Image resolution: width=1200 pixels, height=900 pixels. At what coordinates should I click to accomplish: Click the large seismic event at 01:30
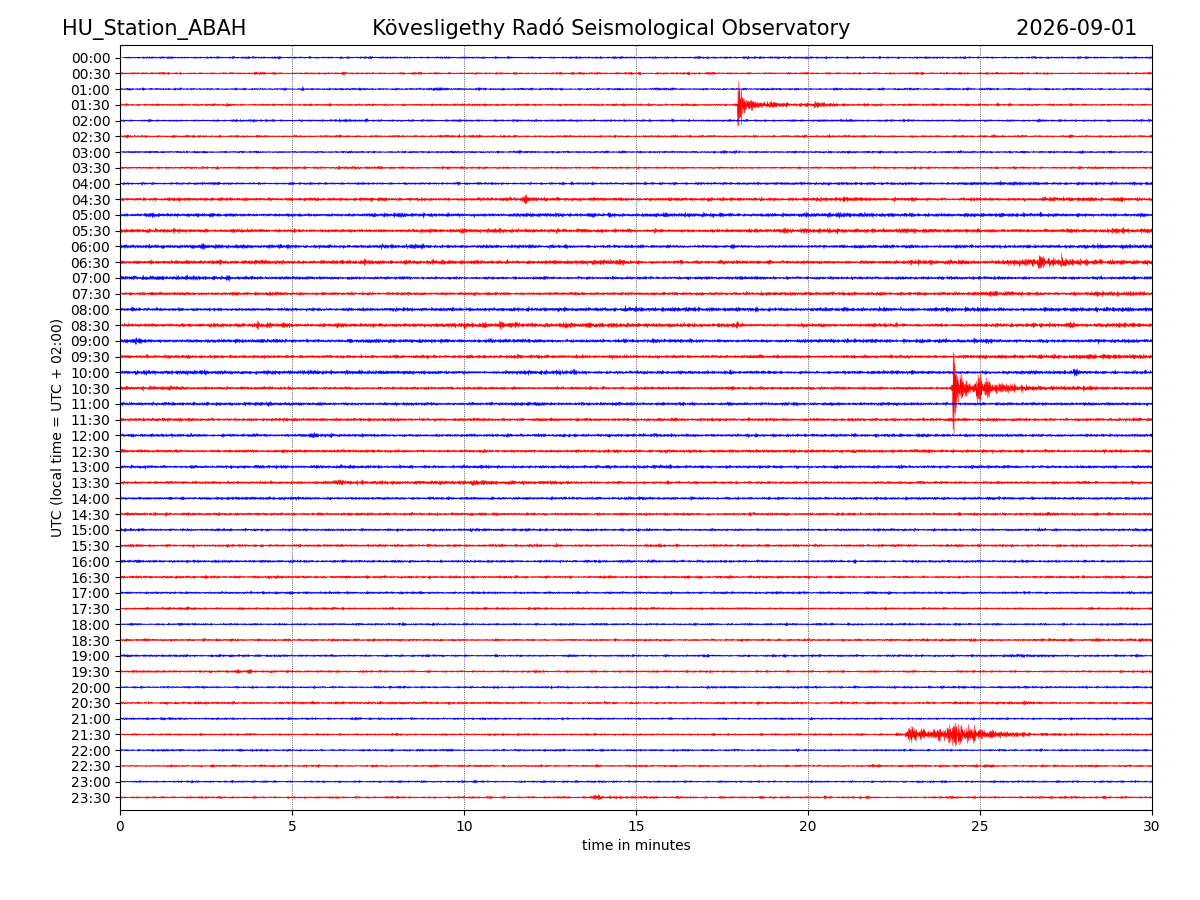(760, 104)
